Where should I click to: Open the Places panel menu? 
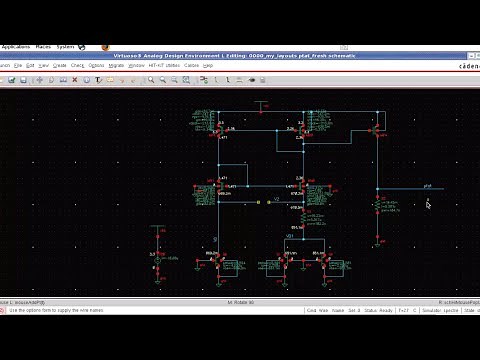(43, 47)
